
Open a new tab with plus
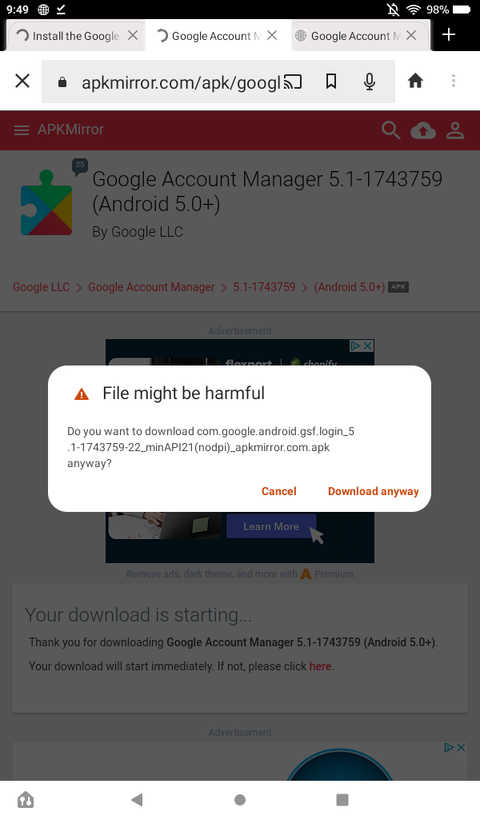[x=449, y=34]
